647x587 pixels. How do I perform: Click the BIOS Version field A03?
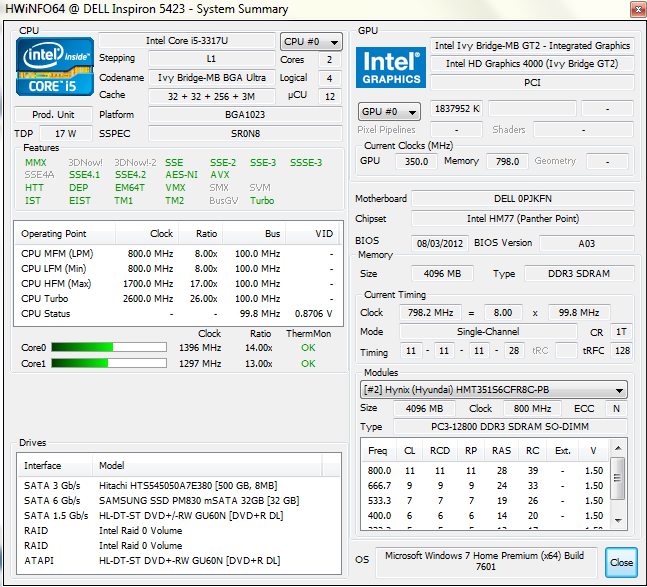[x=587, y=243]
